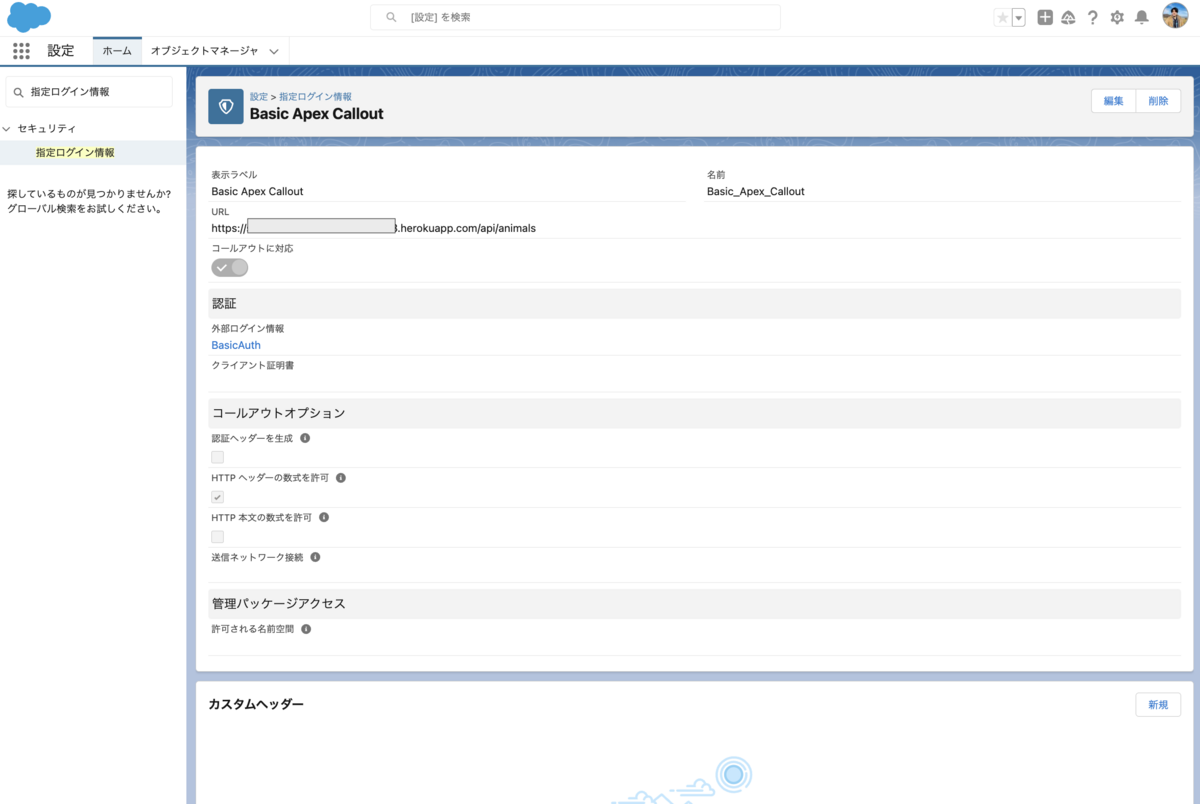Screen dimensions: 1200x804
Task: Click the 管理パッケージアクセス section header
Action: 694,604
